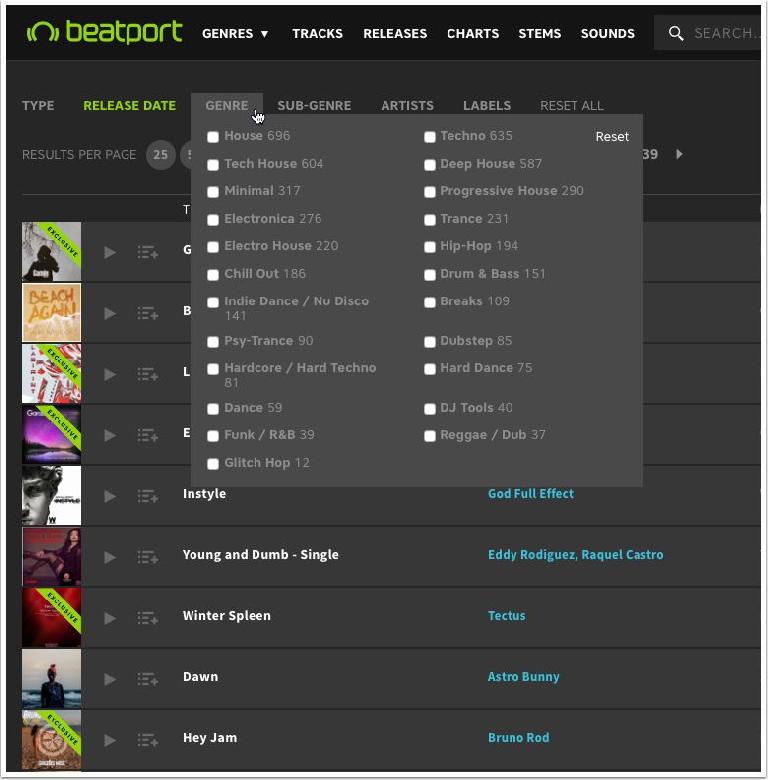
Task: Open the Genres dropdown in navbar
Action: tap(235, 33)
